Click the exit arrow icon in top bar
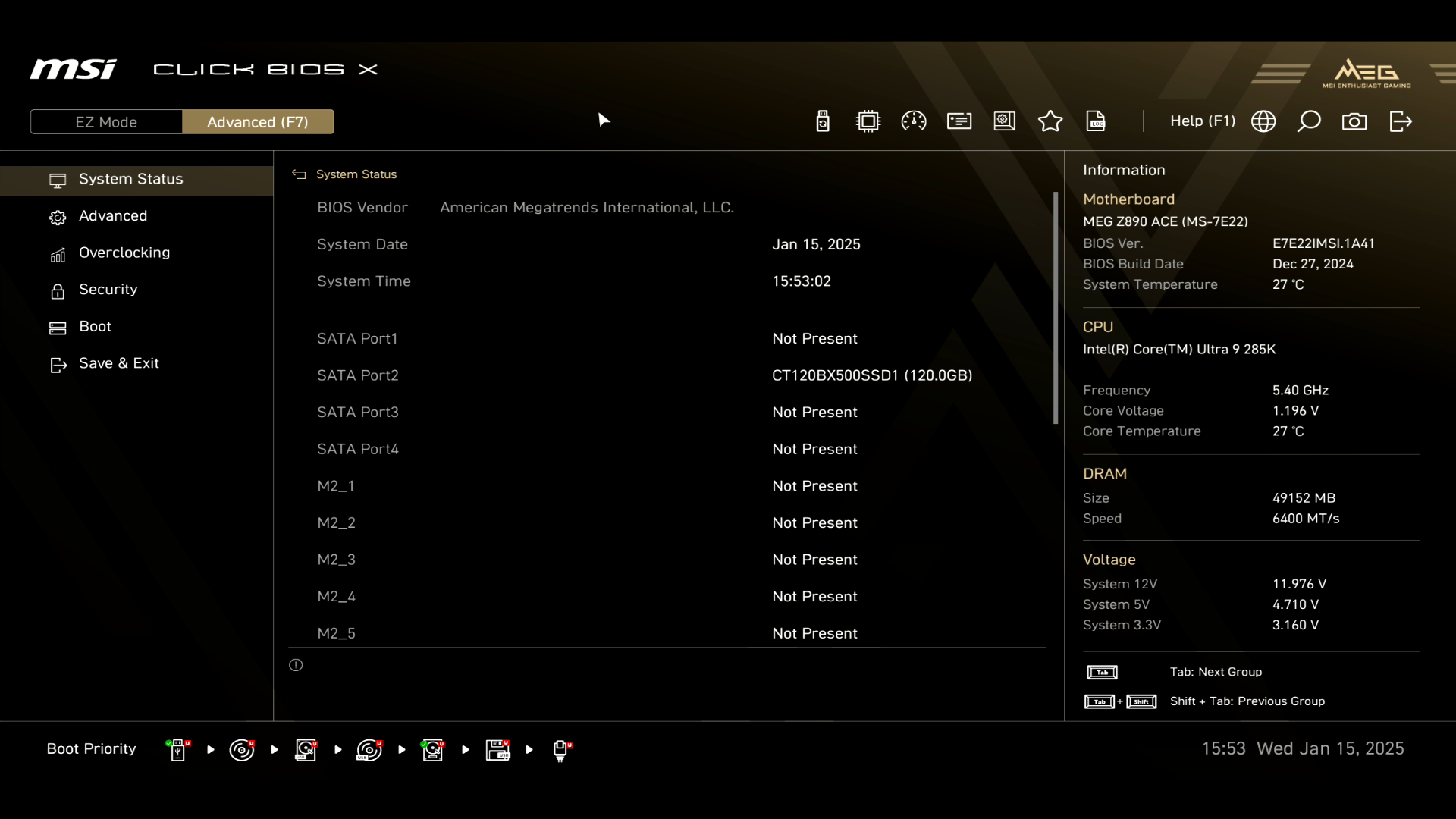This screenshot has height=819, width=1456. click(x=1401, y=121)
